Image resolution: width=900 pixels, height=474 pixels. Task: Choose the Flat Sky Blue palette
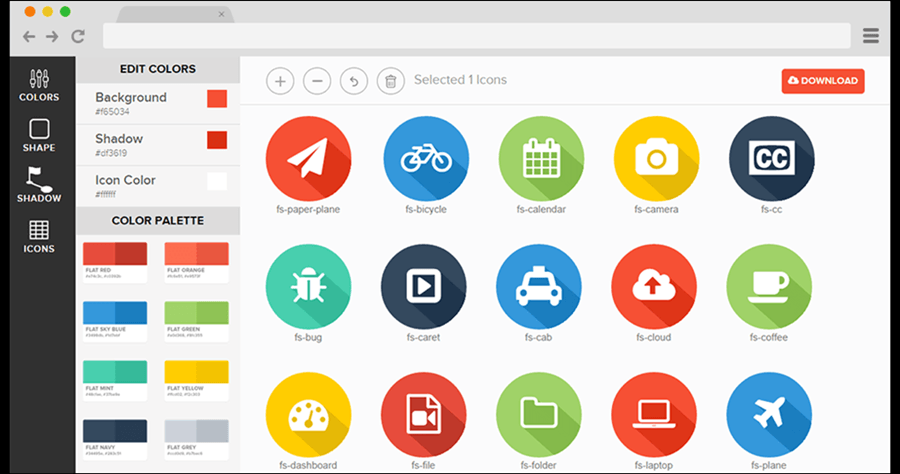[x=115, y=321]
